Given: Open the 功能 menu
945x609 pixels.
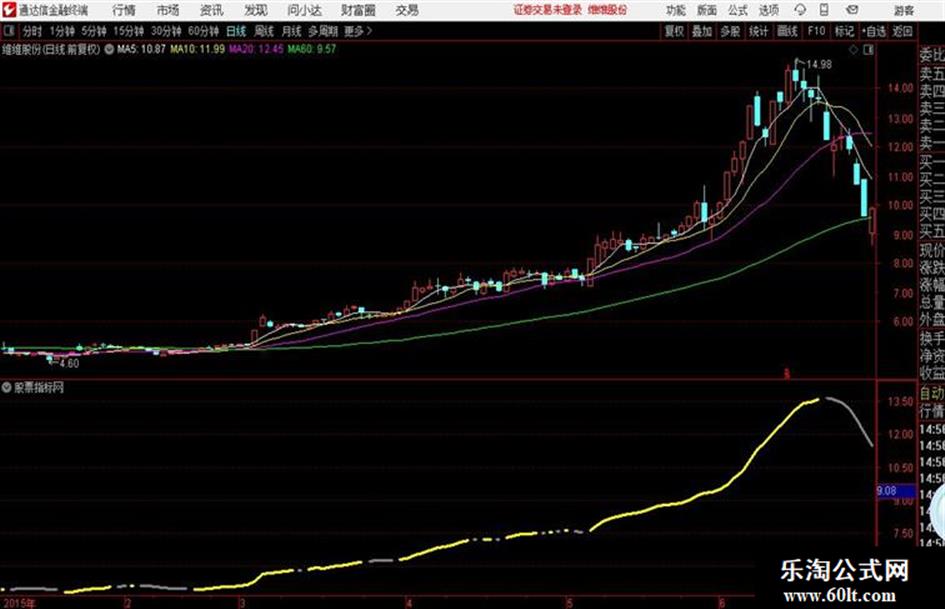Looking at the screenshot, I should tap(676, 10).
